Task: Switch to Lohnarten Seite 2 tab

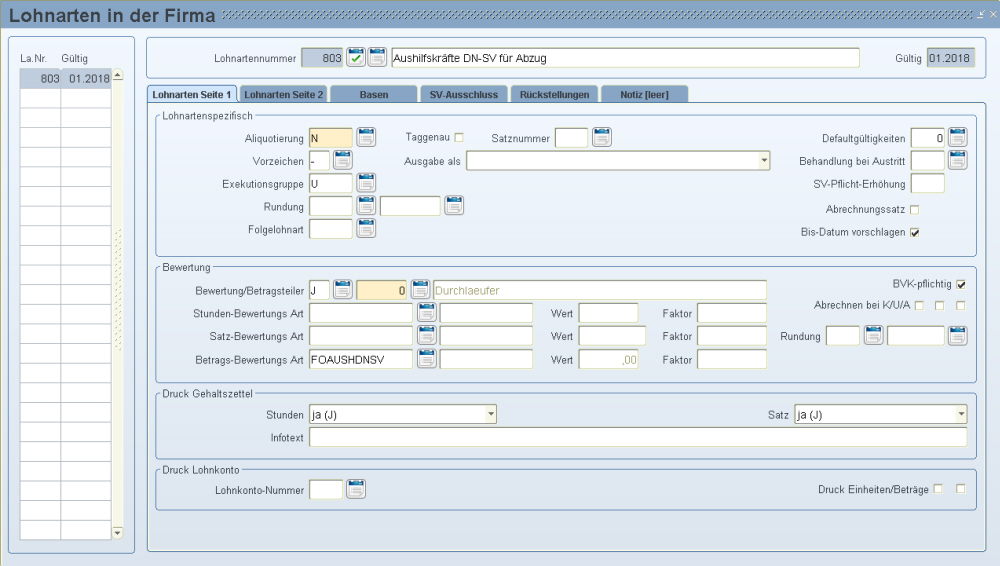Action: coord(284,94)
